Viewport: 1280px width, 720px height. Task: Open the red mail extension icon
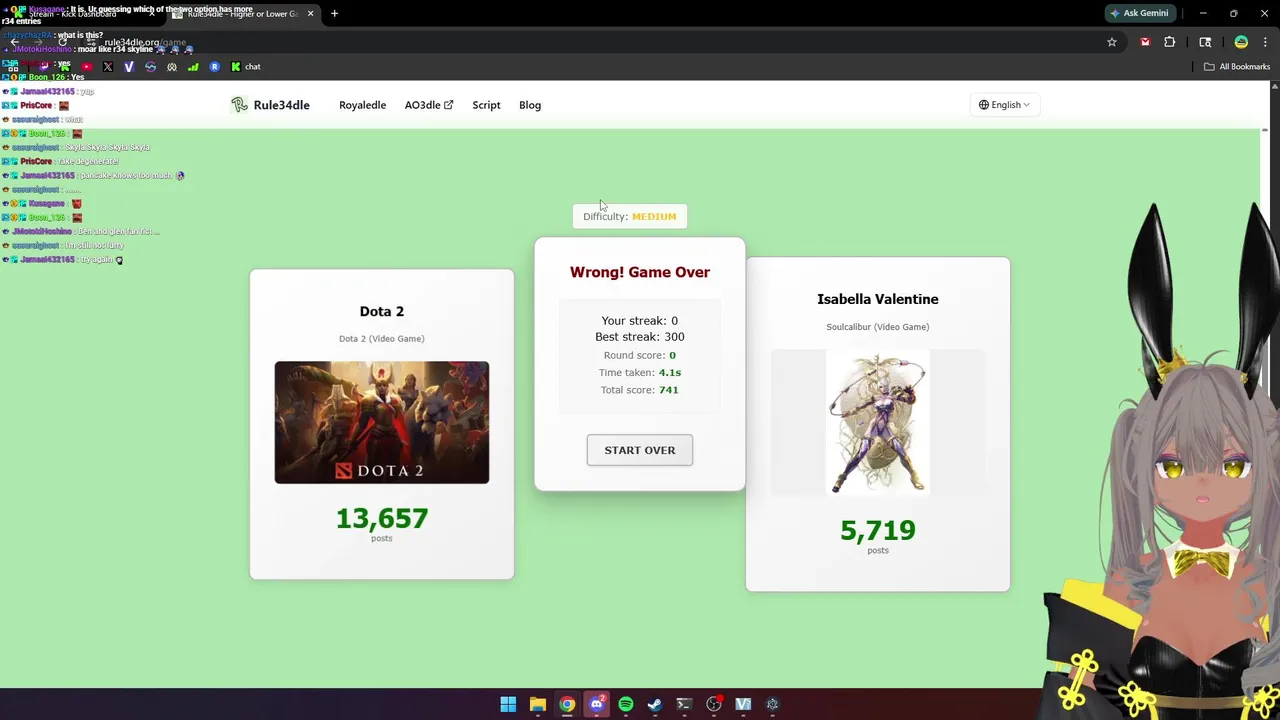coord(1145,42)
